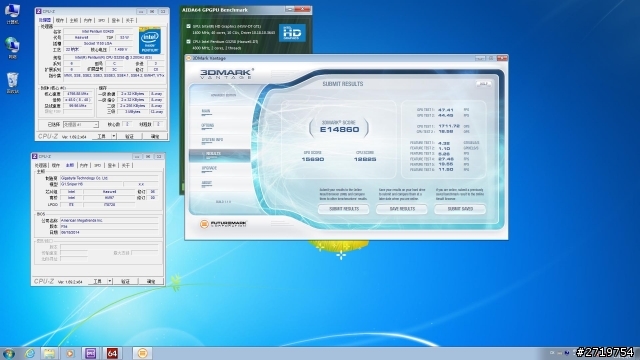Image resolution: width=640 pixels, height=360 pixels.
Task: Click the Intel HD Graphics logo in AIDA64
Action: (x=292, y=33)
